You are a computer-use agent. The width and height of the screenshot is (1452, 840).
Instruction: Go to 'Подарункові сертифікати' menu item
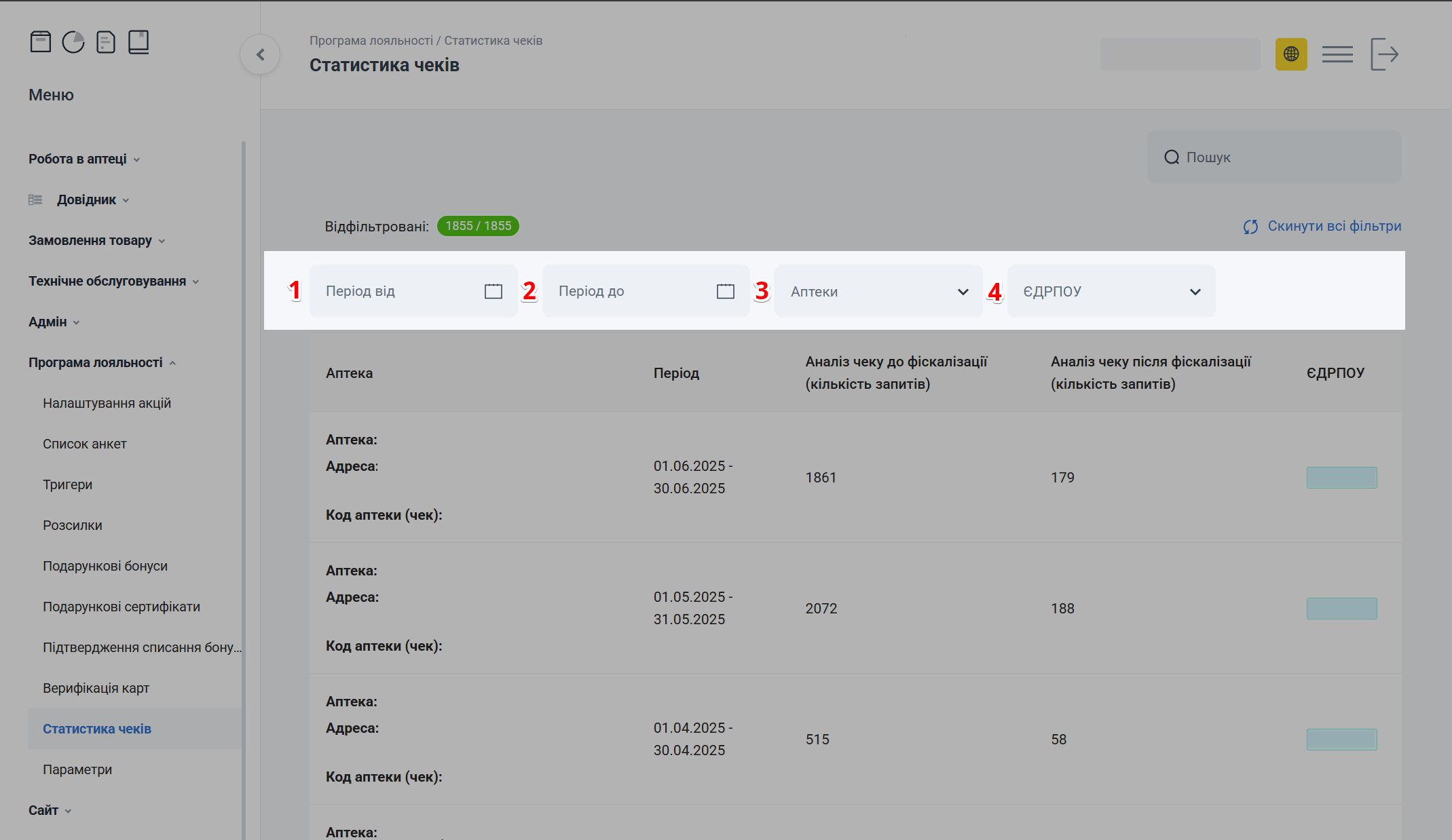[x=122, y=607]
